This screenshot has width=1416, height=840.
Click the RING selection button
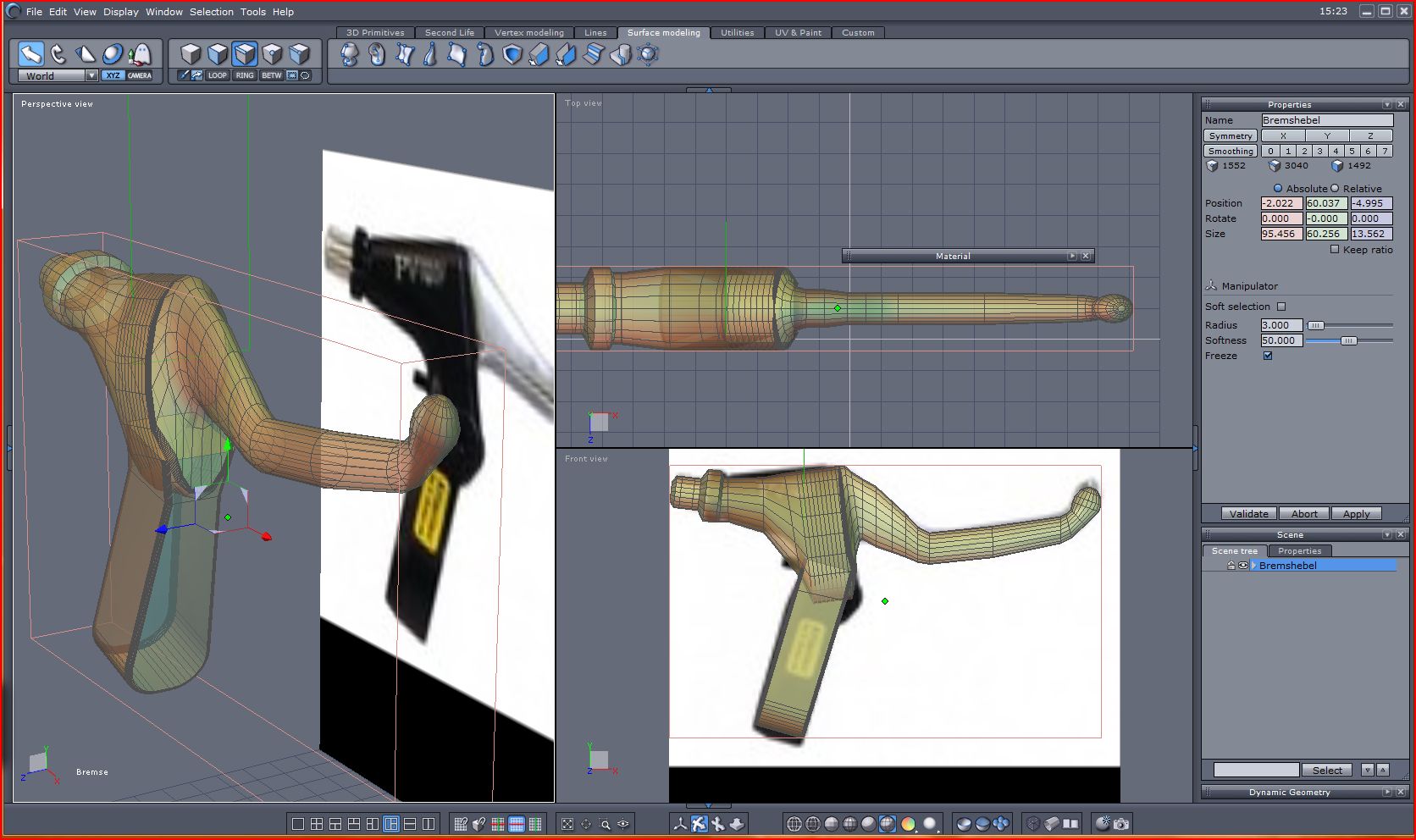245,75
